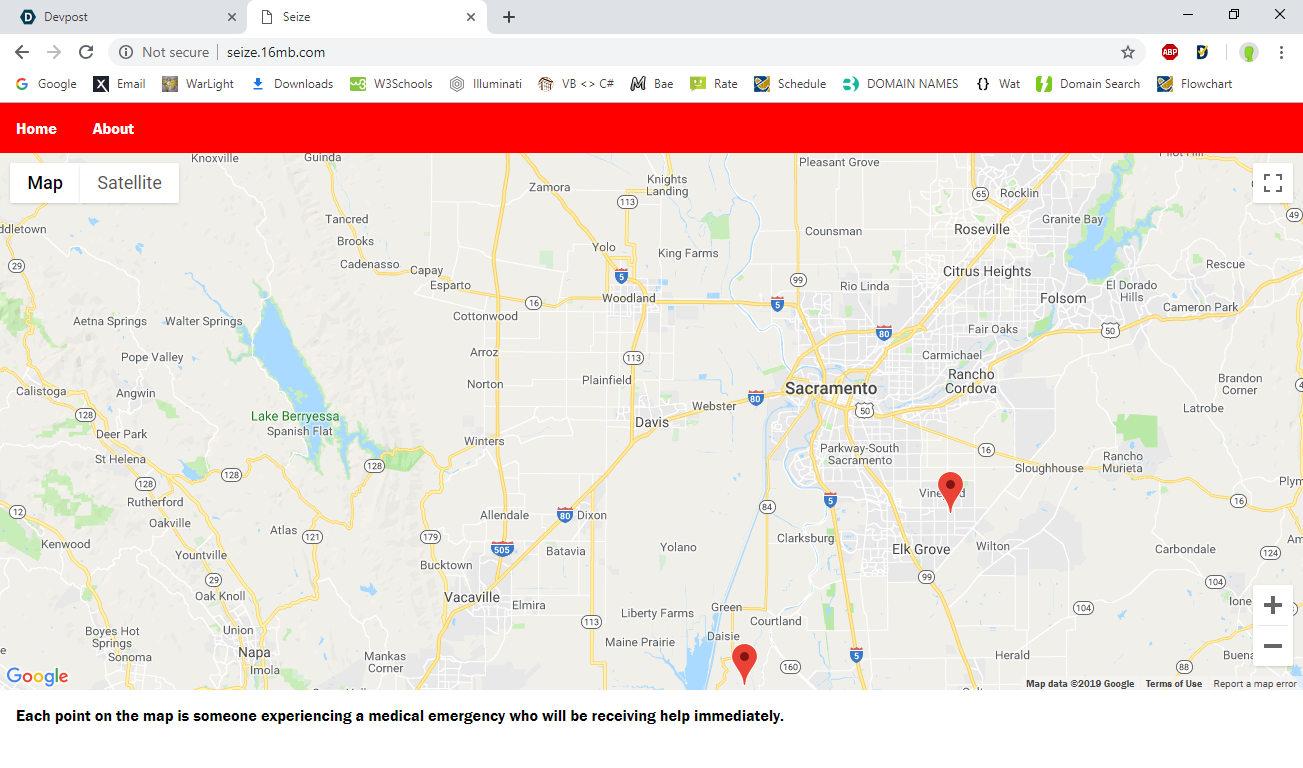The width and height of the screenshot is (1303, 768).
Task: Click the Lake Berryessa label
Action: point(295,416)
